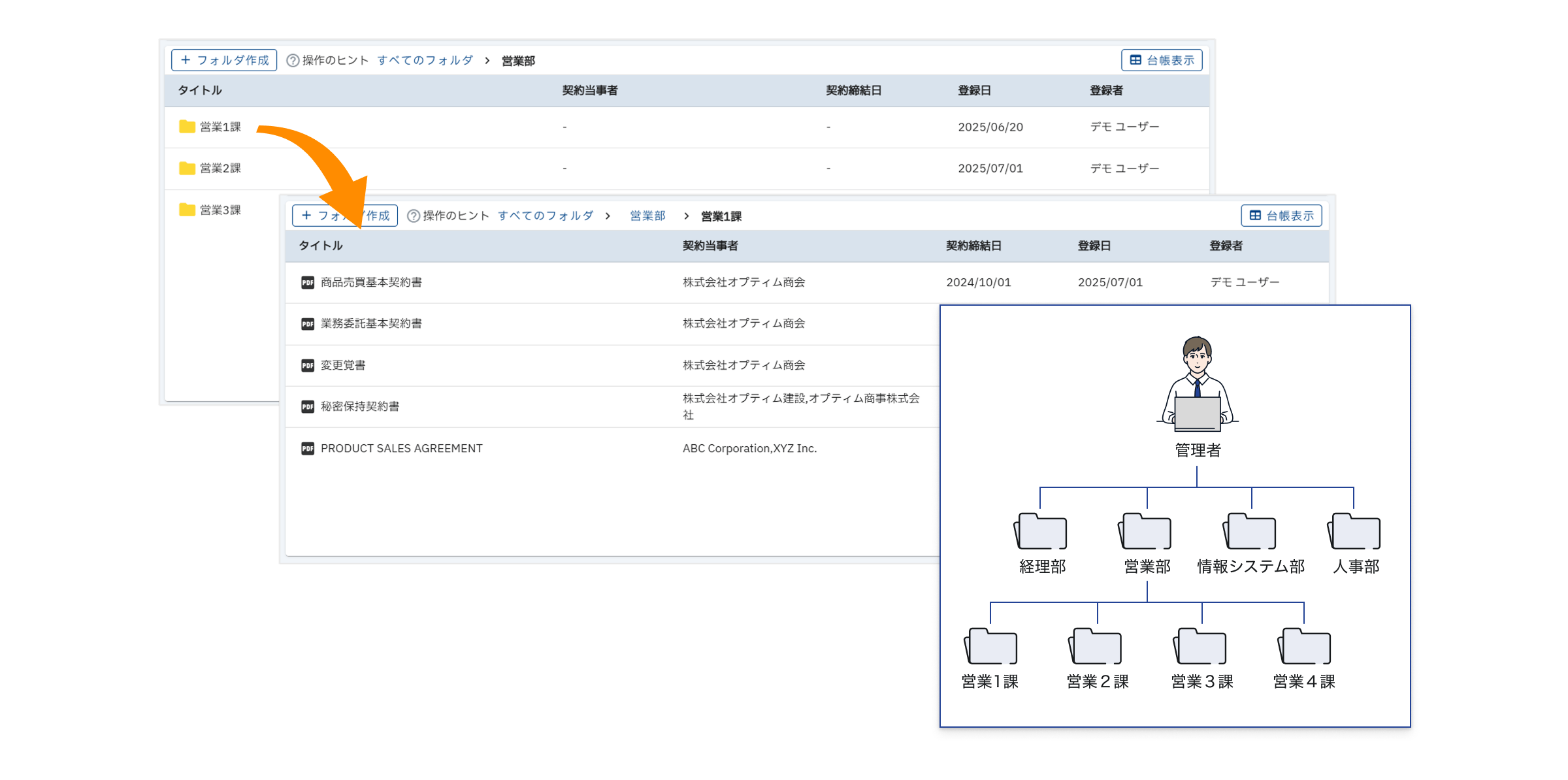Click PDF icon of 商品売買基本契約書
Screen dimensions: 1568x780
pos(308,283)
